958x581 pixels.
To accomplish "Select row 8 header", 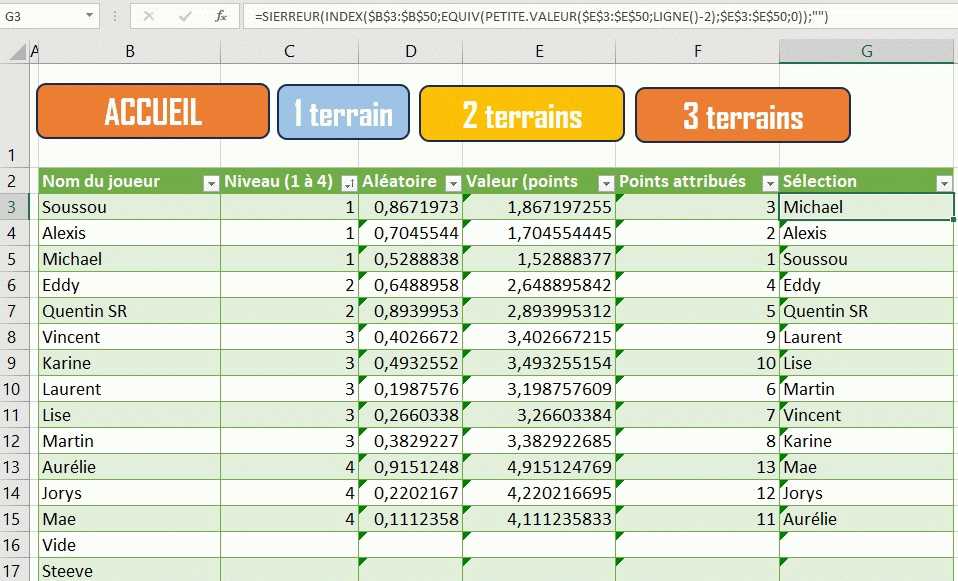I will (x=17, y=337).
